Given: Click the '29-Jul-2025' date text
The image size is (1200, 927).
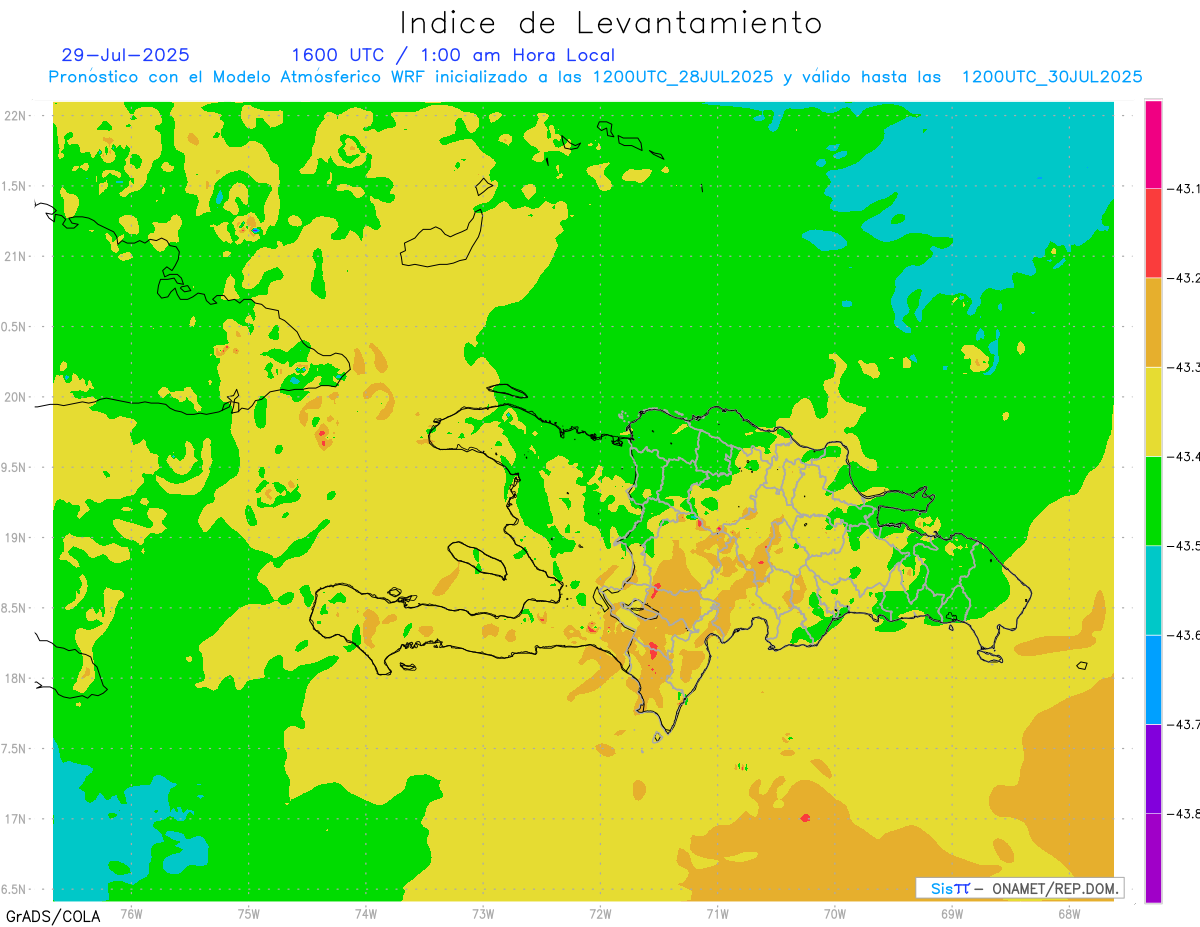Looking at the screenshot, I should [x=125, y=55].
